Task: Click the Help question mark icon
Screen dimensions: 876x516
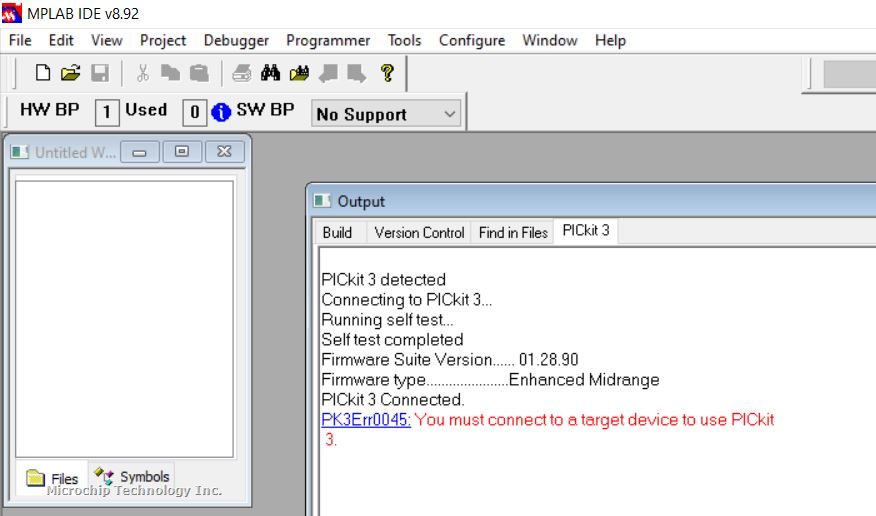Action: [387, 72]
